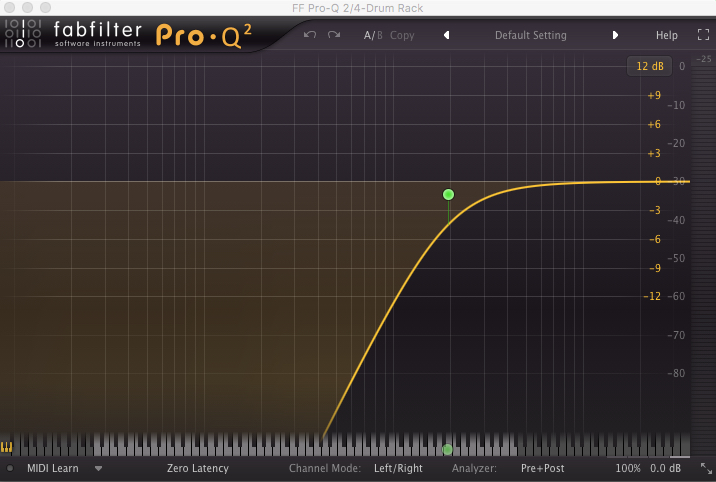716x482 pixels.
Task: Click the redo arrow icon
Action: (334, 35)
